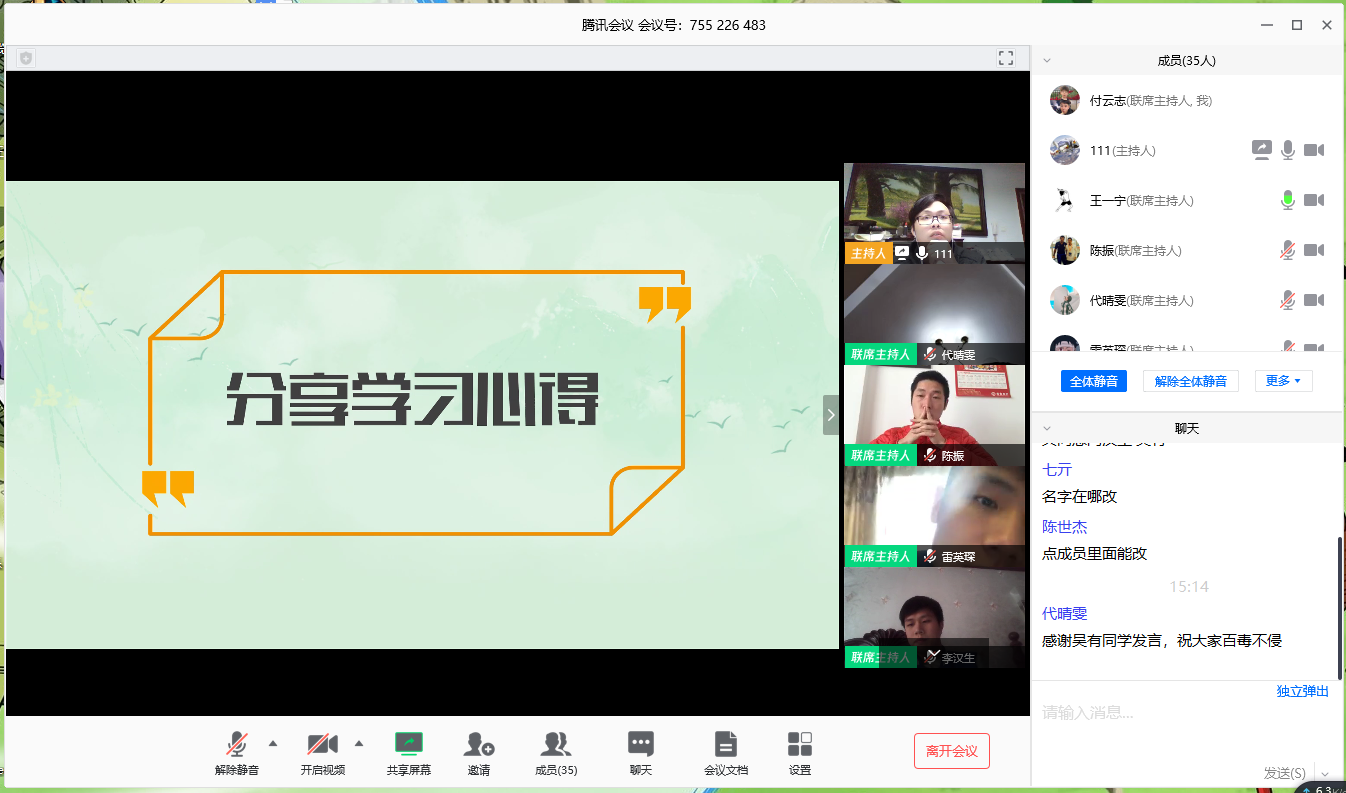Click the message 感谢吴有同学发言，祝大家百毒不侵
This screenshot has height=793, width=1346.
click(1162, 640)
